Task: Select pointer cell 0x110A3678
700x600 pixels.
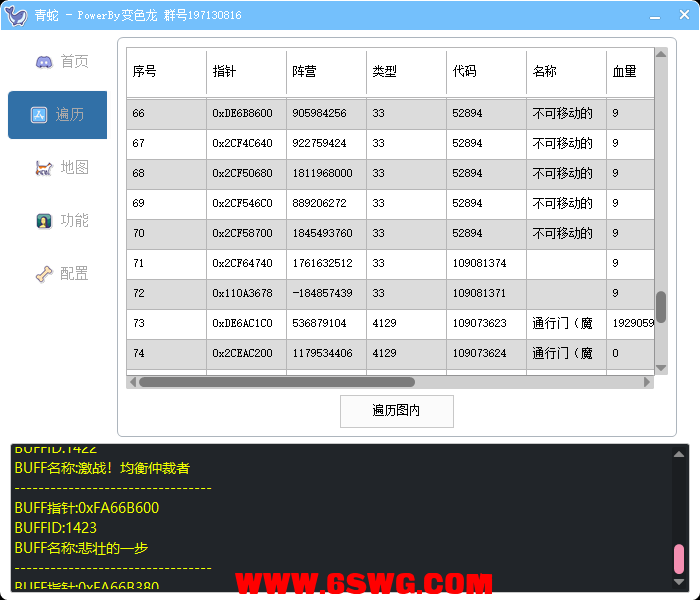Action: (x=246, y=294)
